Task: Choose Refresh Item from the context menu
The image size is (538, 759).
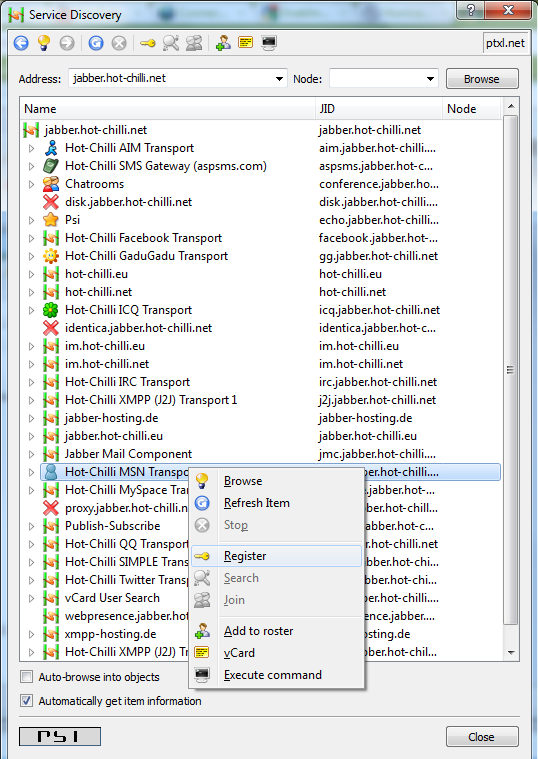Action: point(277,503)
